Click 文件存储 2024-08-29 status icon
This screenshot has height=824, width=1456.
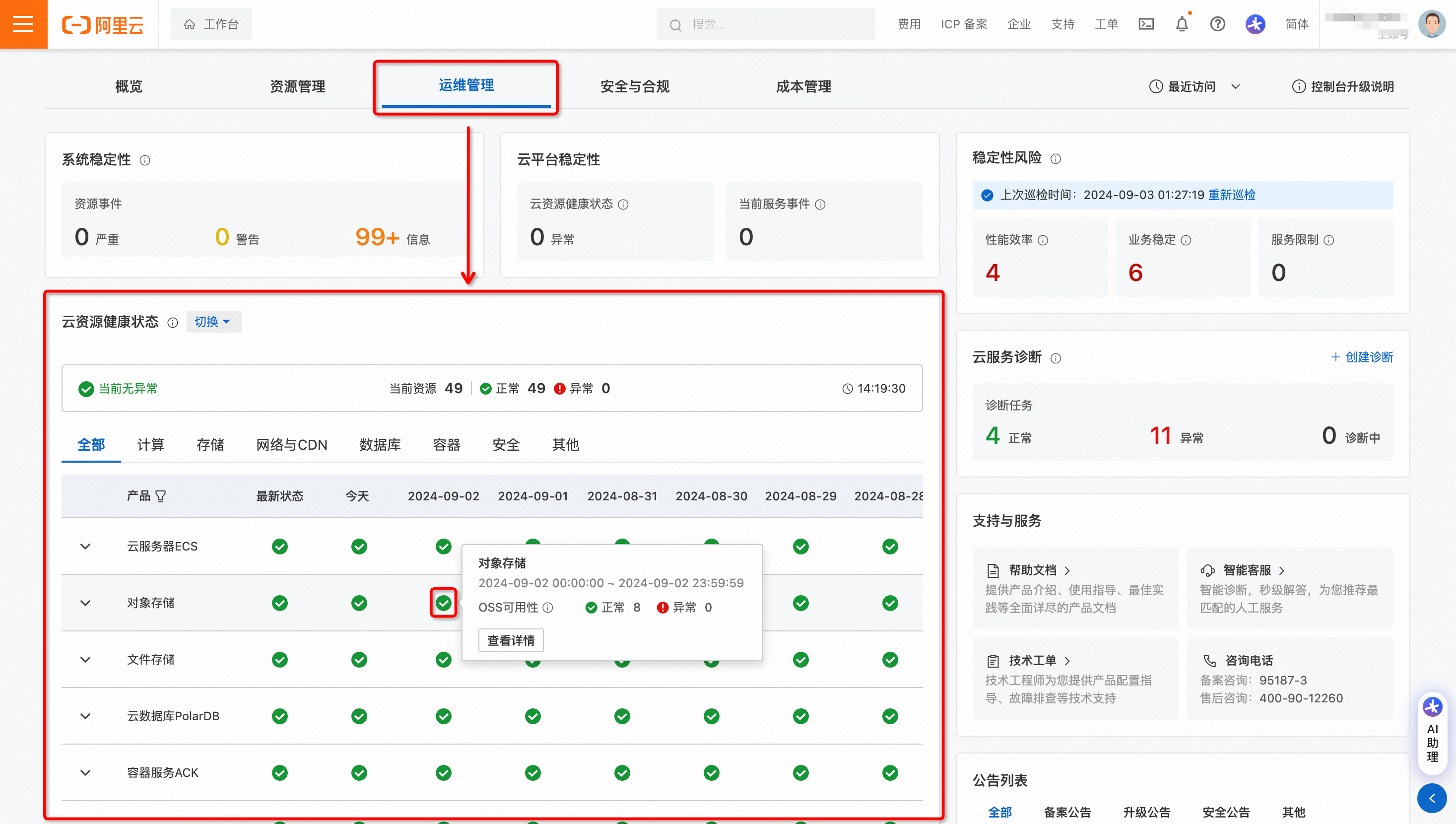(x=801, y=659)
